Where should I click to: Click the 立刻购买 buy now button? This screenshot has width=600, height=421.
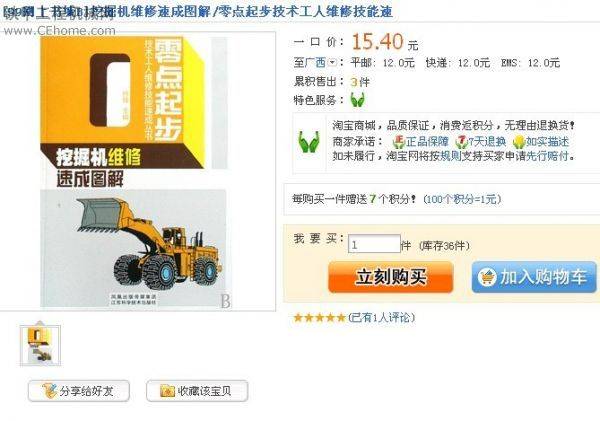pyautogui.click(x=391, y=277)
